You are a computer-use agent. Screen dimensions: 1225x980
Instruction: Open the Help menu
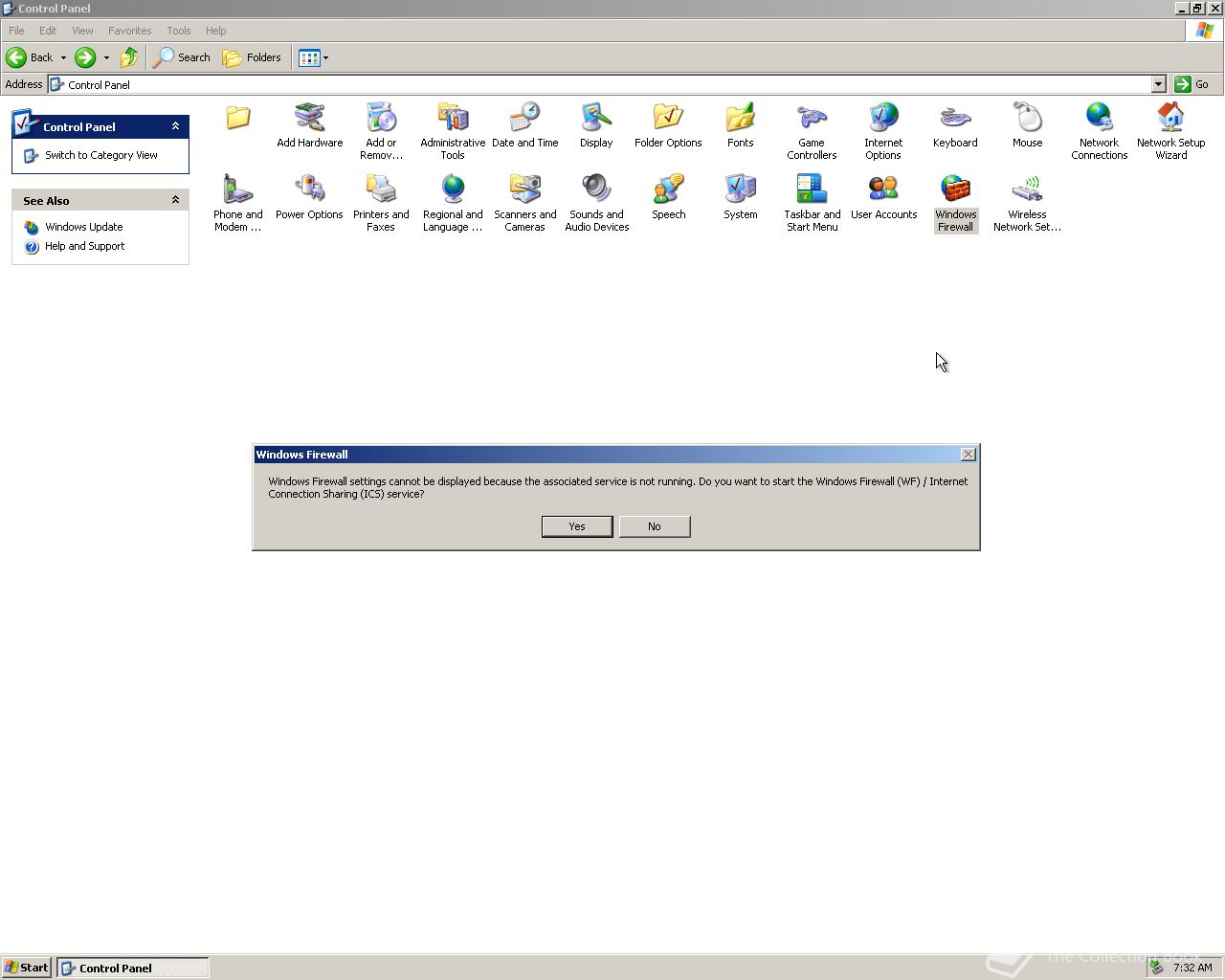point(215,31)
